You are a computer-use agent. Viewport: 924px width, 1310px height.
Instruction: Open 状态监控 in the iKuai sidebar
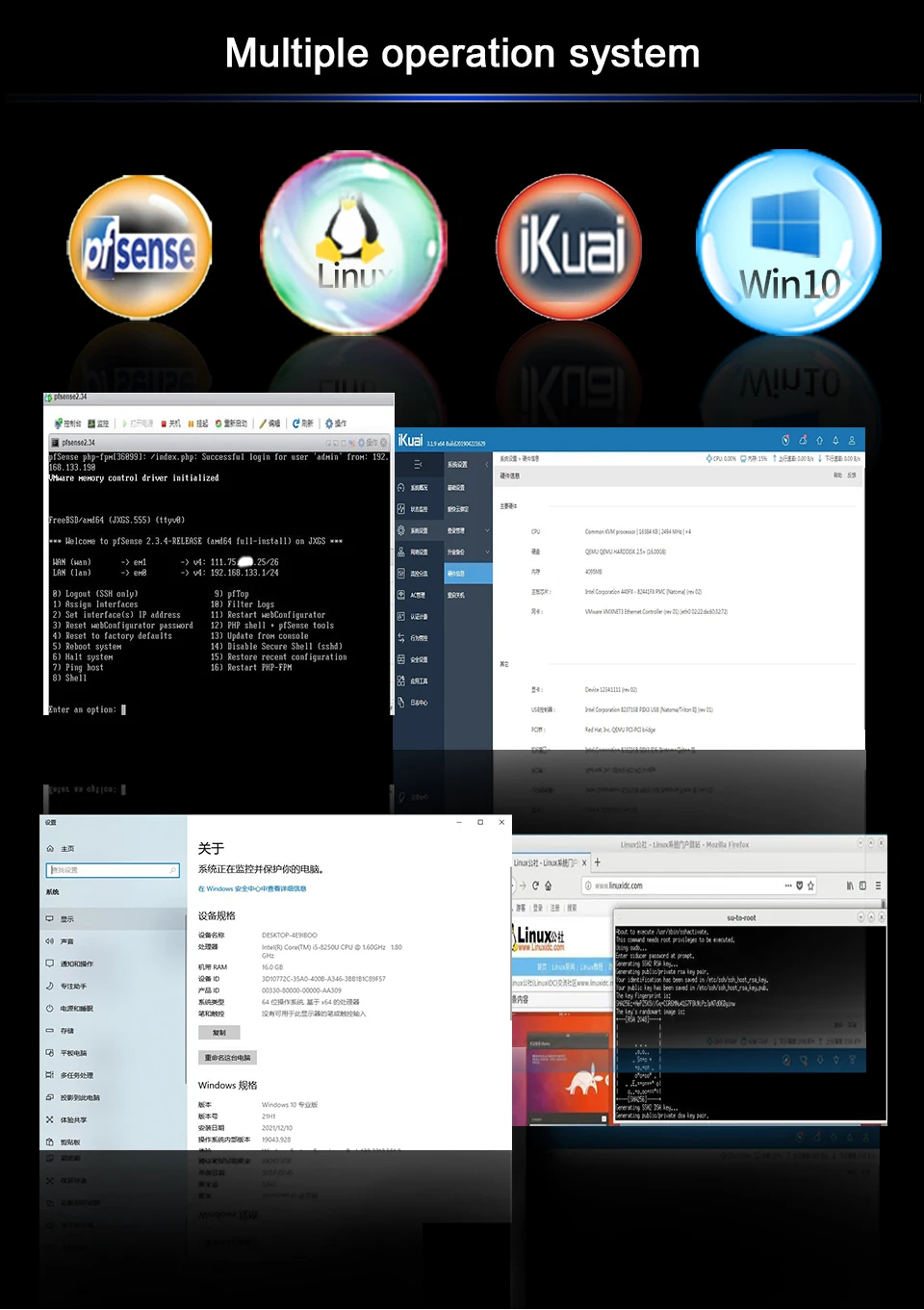(419, 509)
